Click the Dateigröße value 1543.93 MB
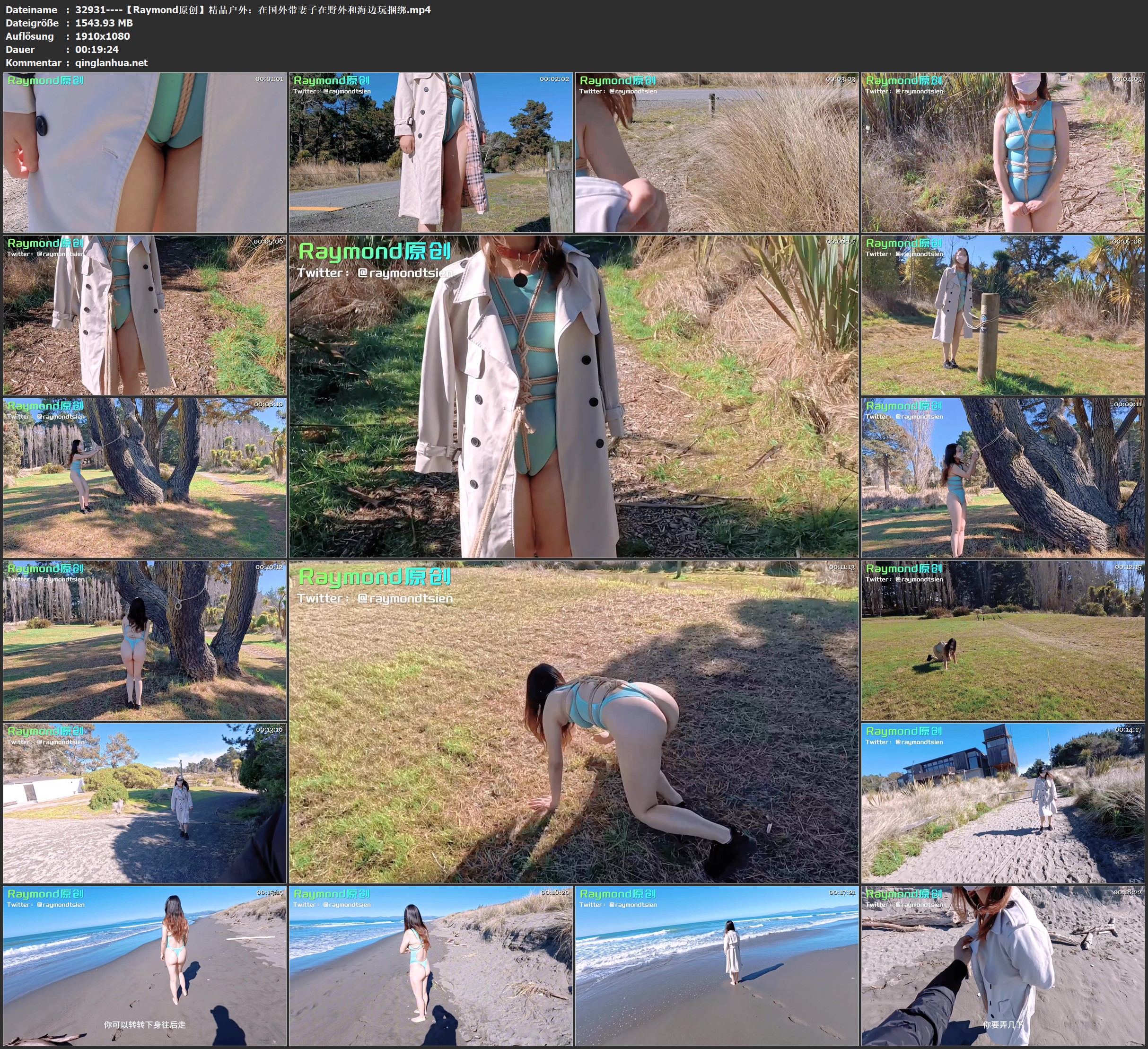1148x1049 pixels. 104,23
